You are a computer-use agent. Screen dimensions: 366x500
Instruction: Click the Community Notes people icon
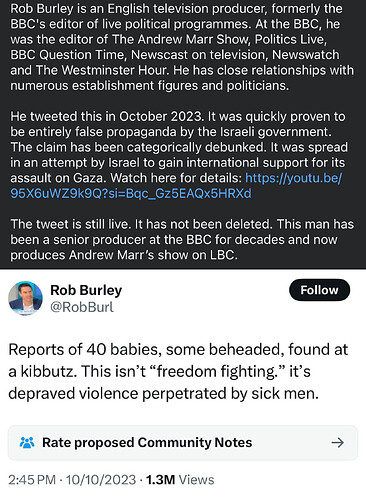[x=27, y=443]
